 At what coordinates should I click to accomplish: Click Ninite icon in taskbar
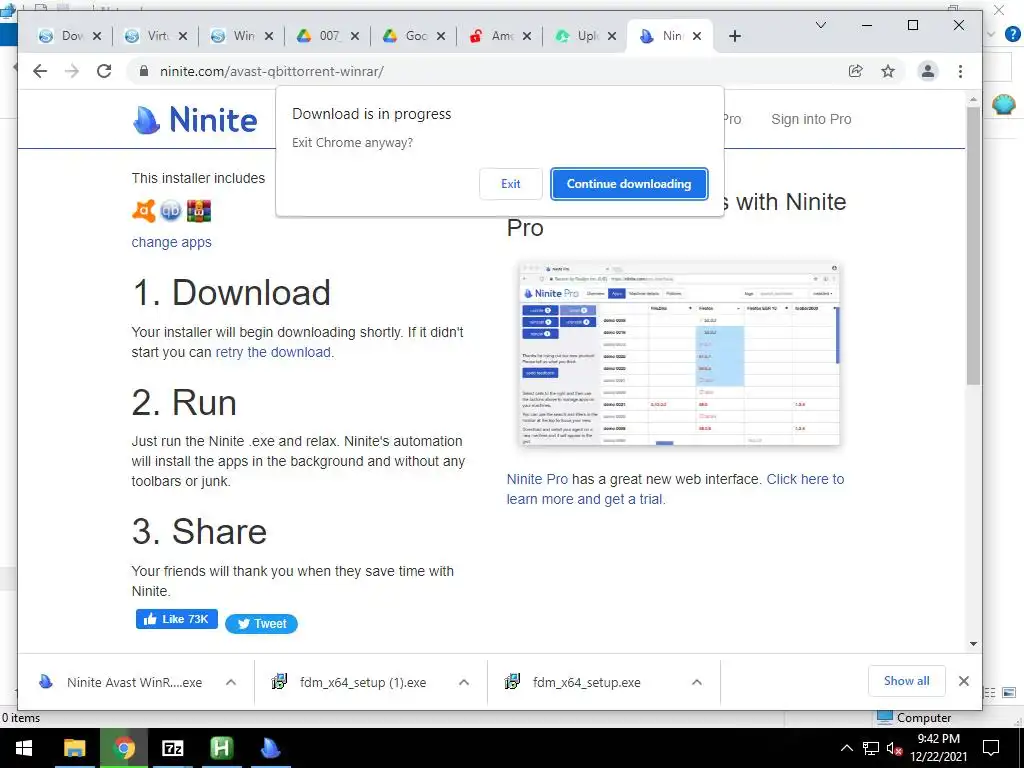270,748
